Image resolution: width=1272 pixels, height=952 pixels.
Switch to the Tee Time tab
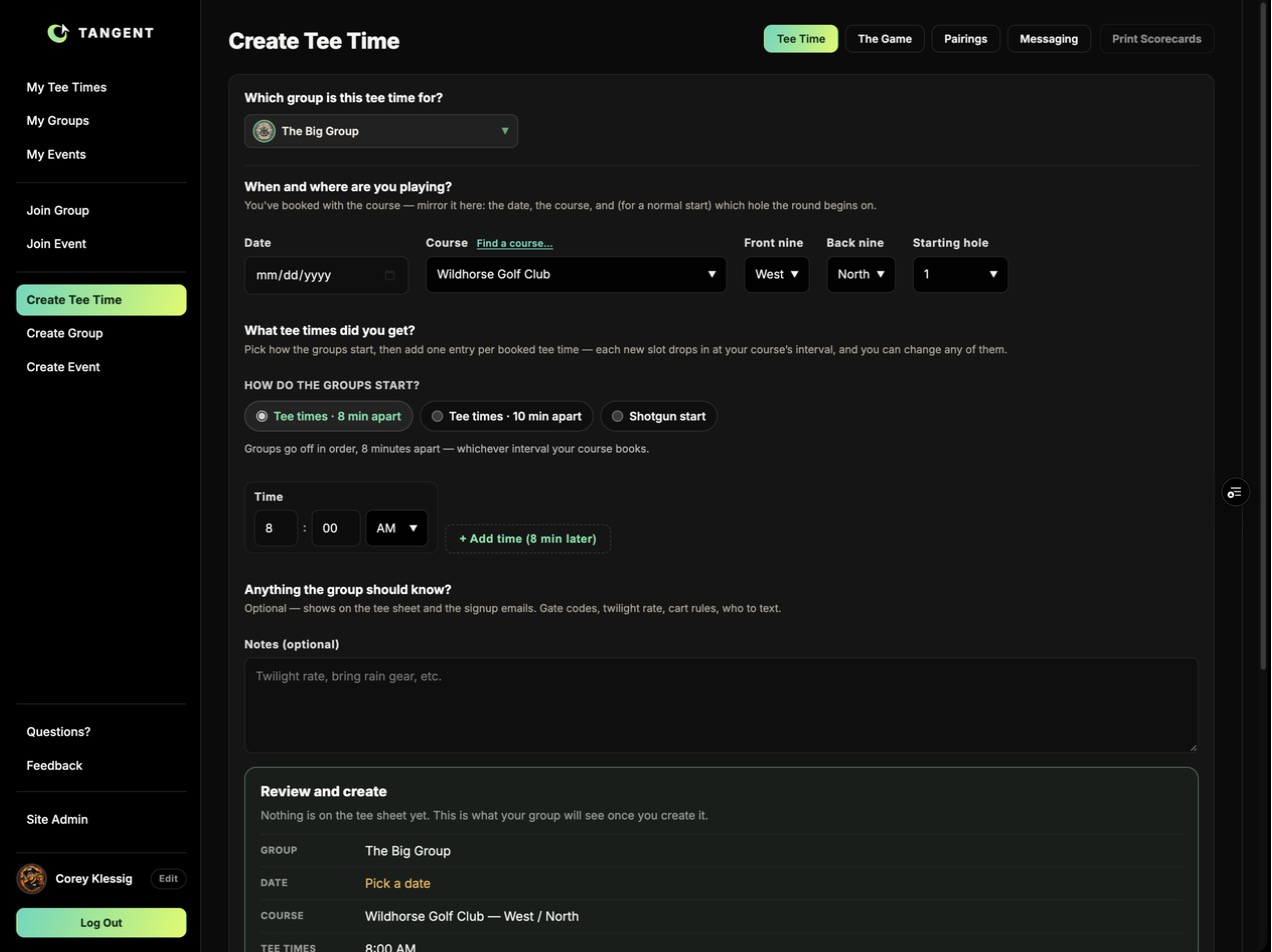tap(801, 39)
